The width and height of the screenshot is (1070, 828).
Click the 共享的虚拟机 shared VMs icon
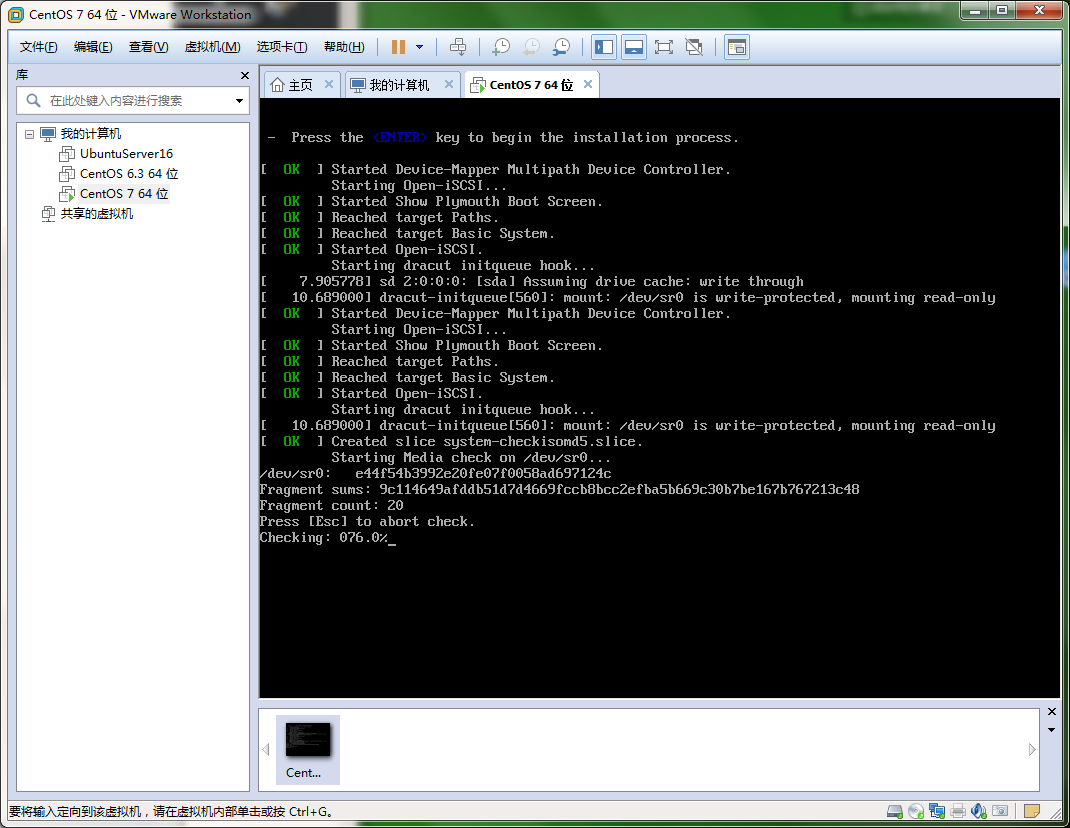tap(48, 214)
